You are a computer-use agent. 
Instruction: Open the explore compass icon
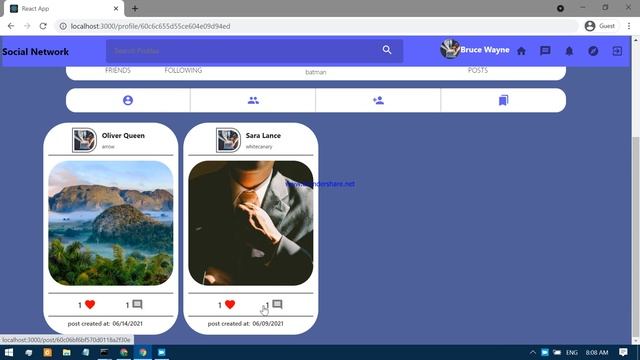593,51
